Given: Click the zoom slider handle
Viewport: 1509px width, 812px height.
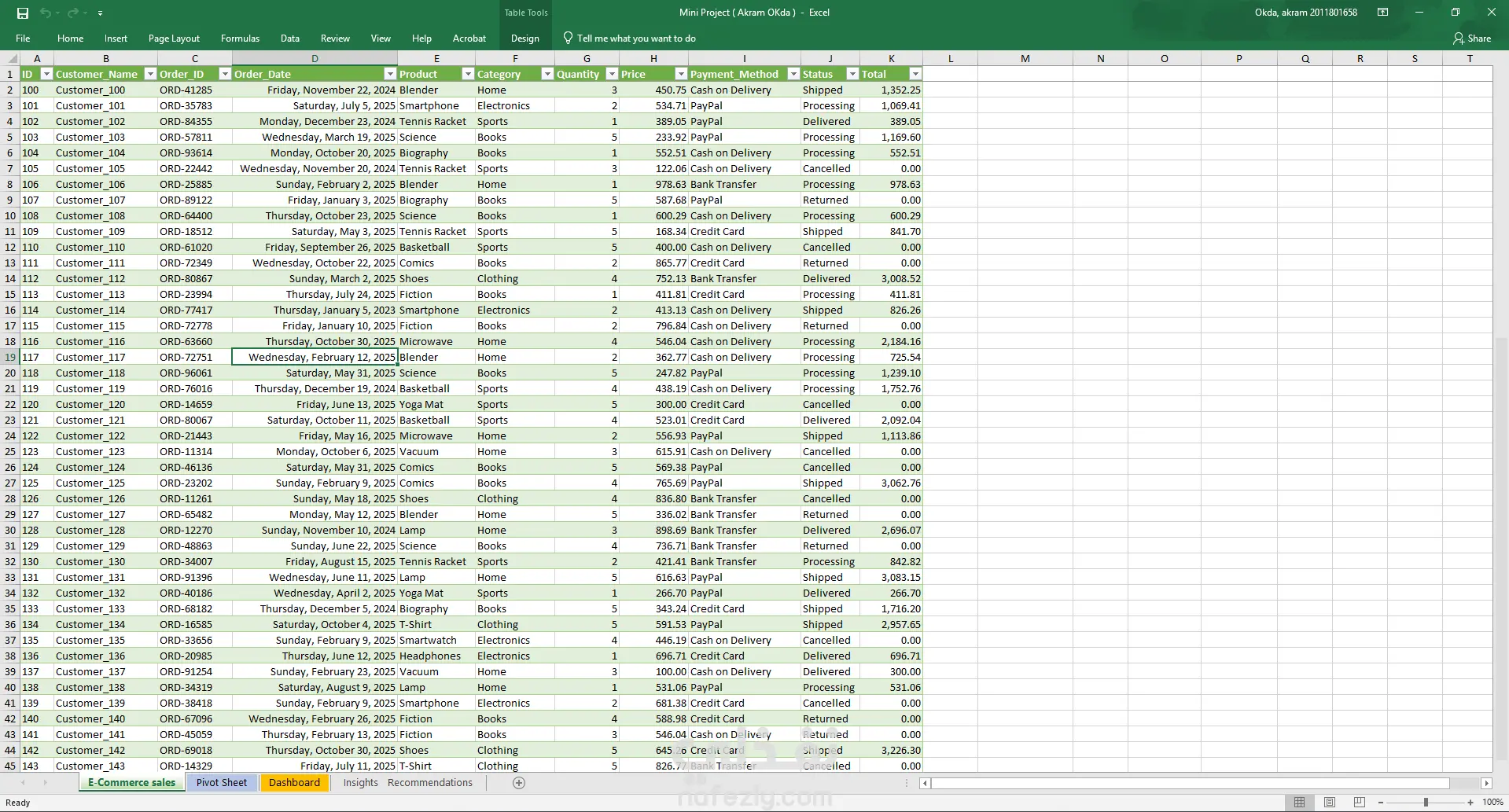Looking at the screenshot, I should pos(1426,802).
